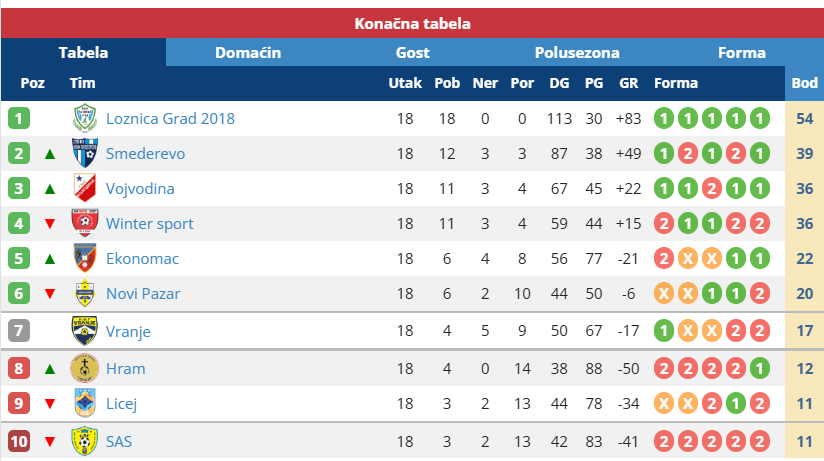The image size is (824, 461).
Task: Click the Loznica Grad 2018 club crest
Action: point(86,119)
